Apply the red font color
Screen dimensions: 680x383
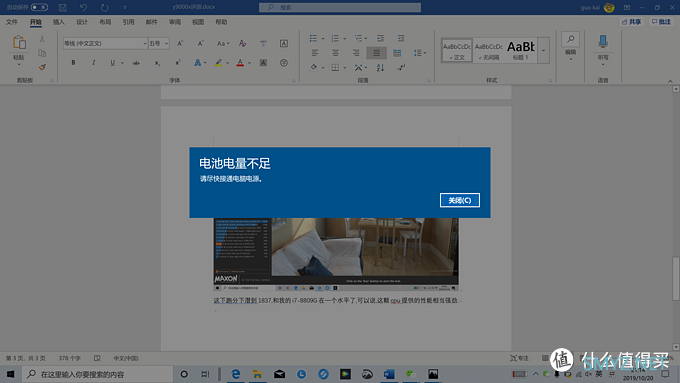coord(240,63)
